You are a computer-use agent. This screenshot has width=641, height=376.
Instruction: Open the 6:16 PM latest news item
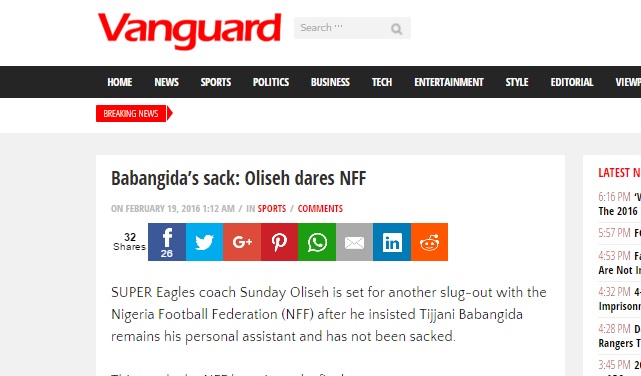click(x=619, y=204)
